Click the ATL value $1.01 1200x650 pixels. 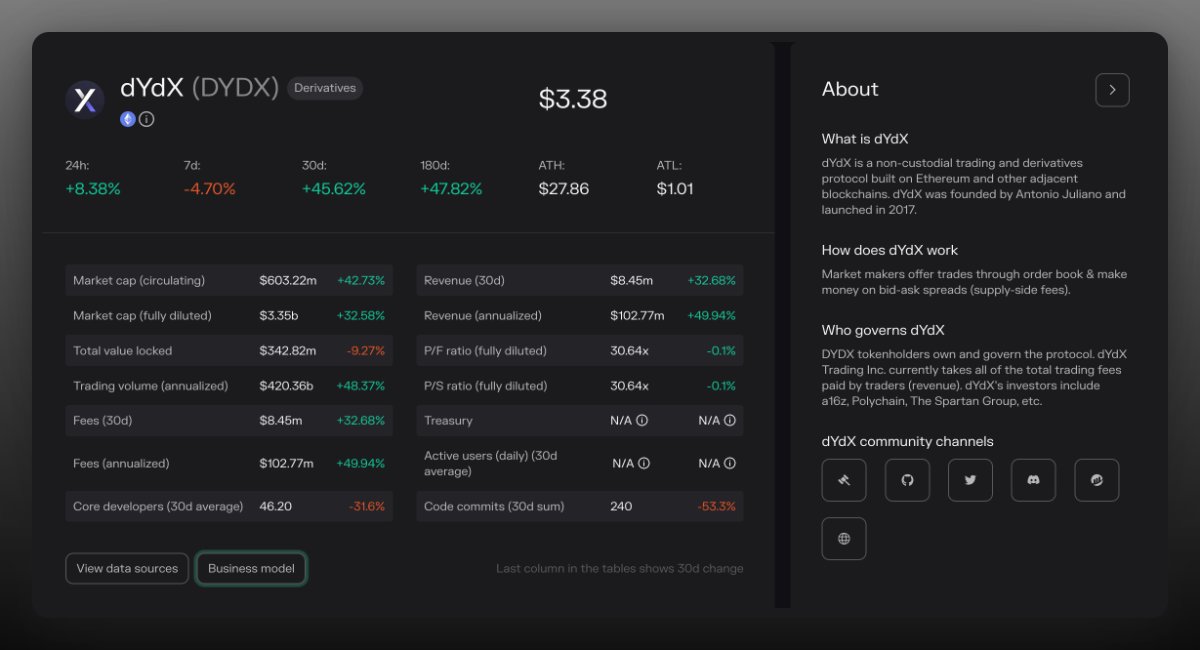[675, 189]
